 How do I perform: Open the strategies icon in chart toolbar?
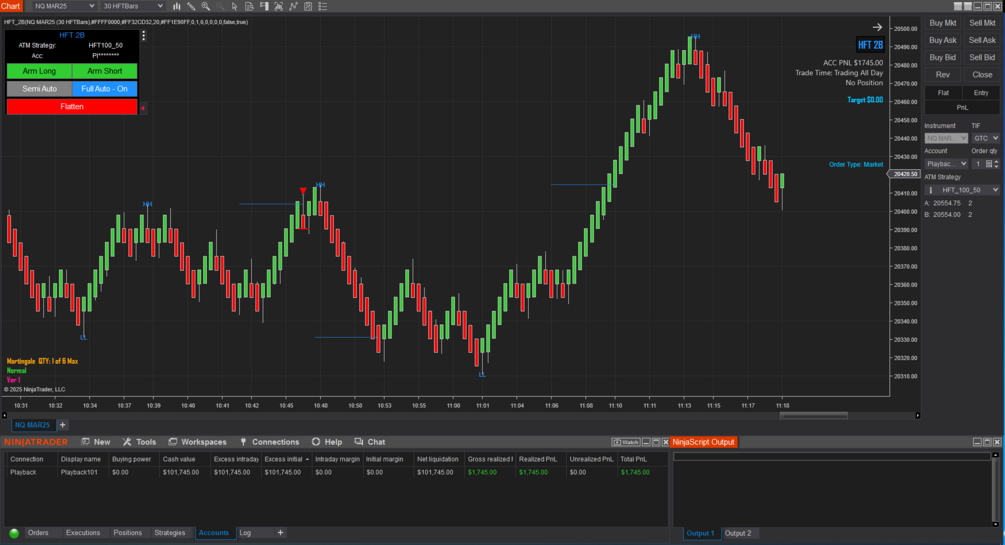coord(308,6)
